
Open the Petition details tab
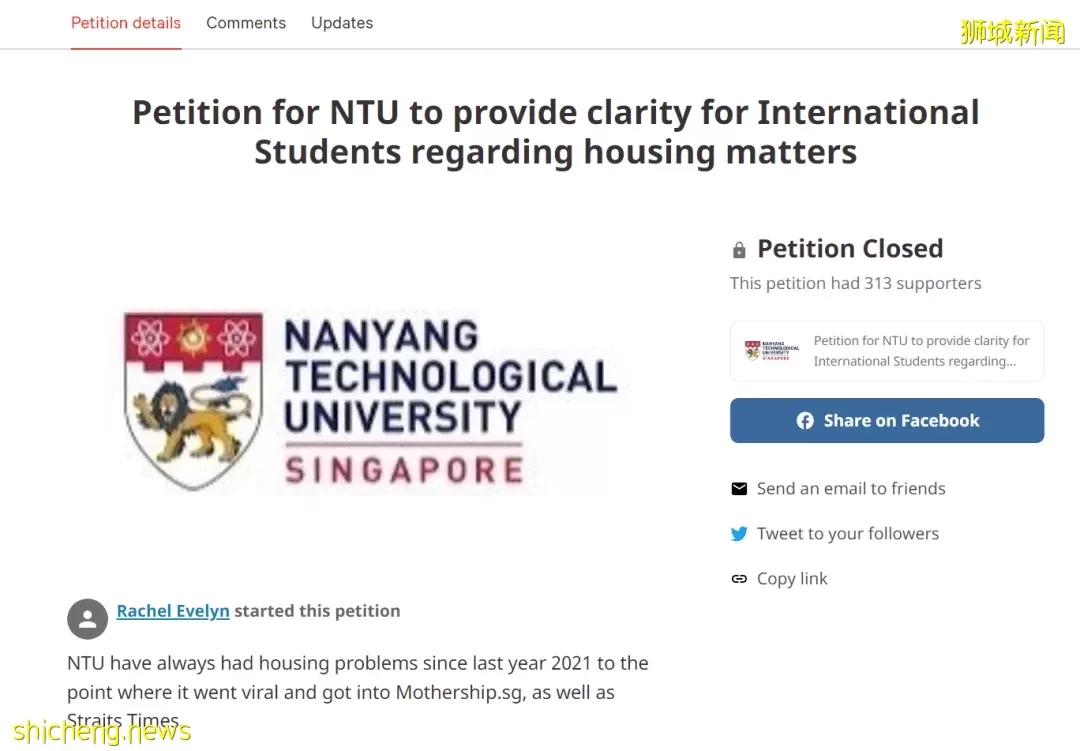[x=126, y=23]
